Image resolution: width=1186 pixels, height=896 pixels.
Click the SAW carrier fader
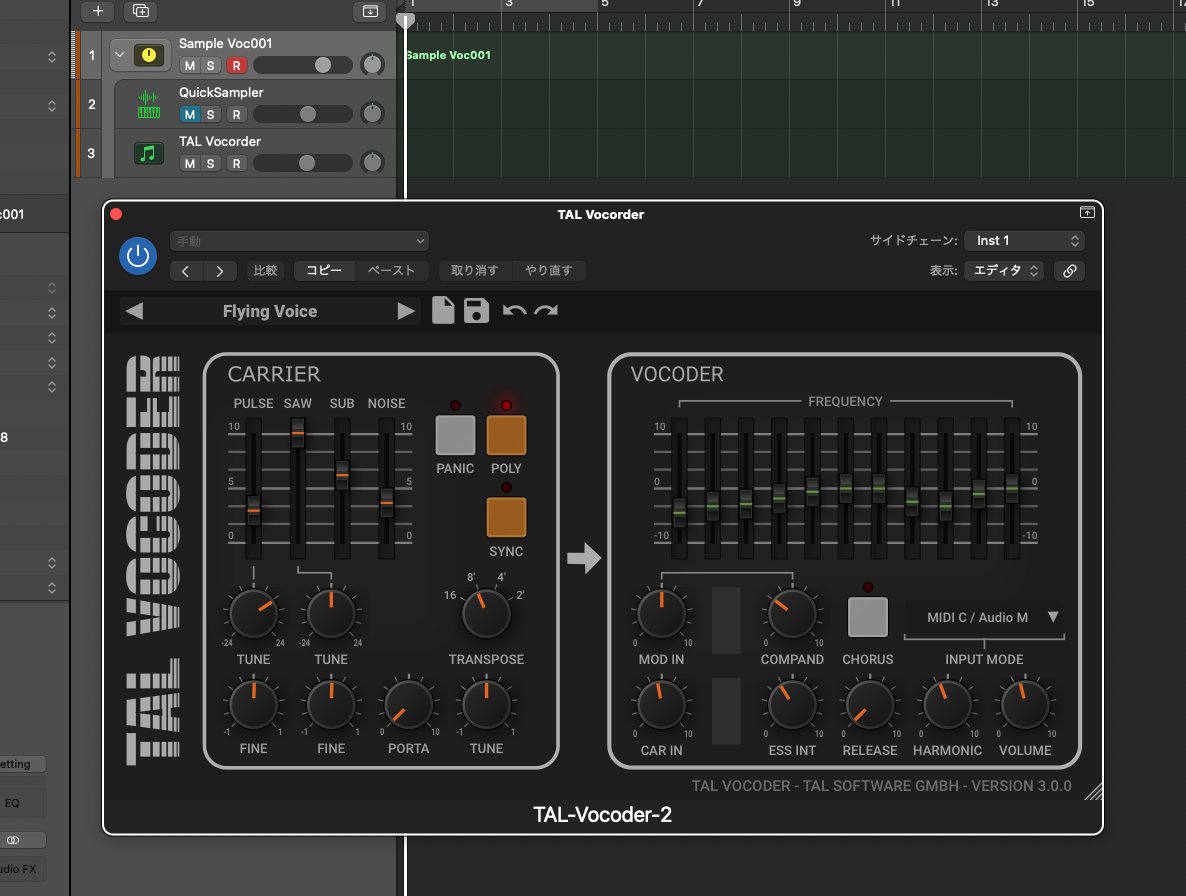298,433
